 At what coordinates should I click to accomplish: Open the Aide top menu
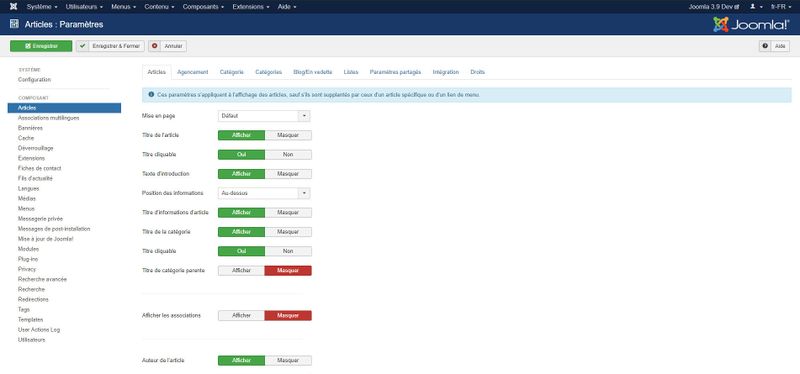(287, 7)
